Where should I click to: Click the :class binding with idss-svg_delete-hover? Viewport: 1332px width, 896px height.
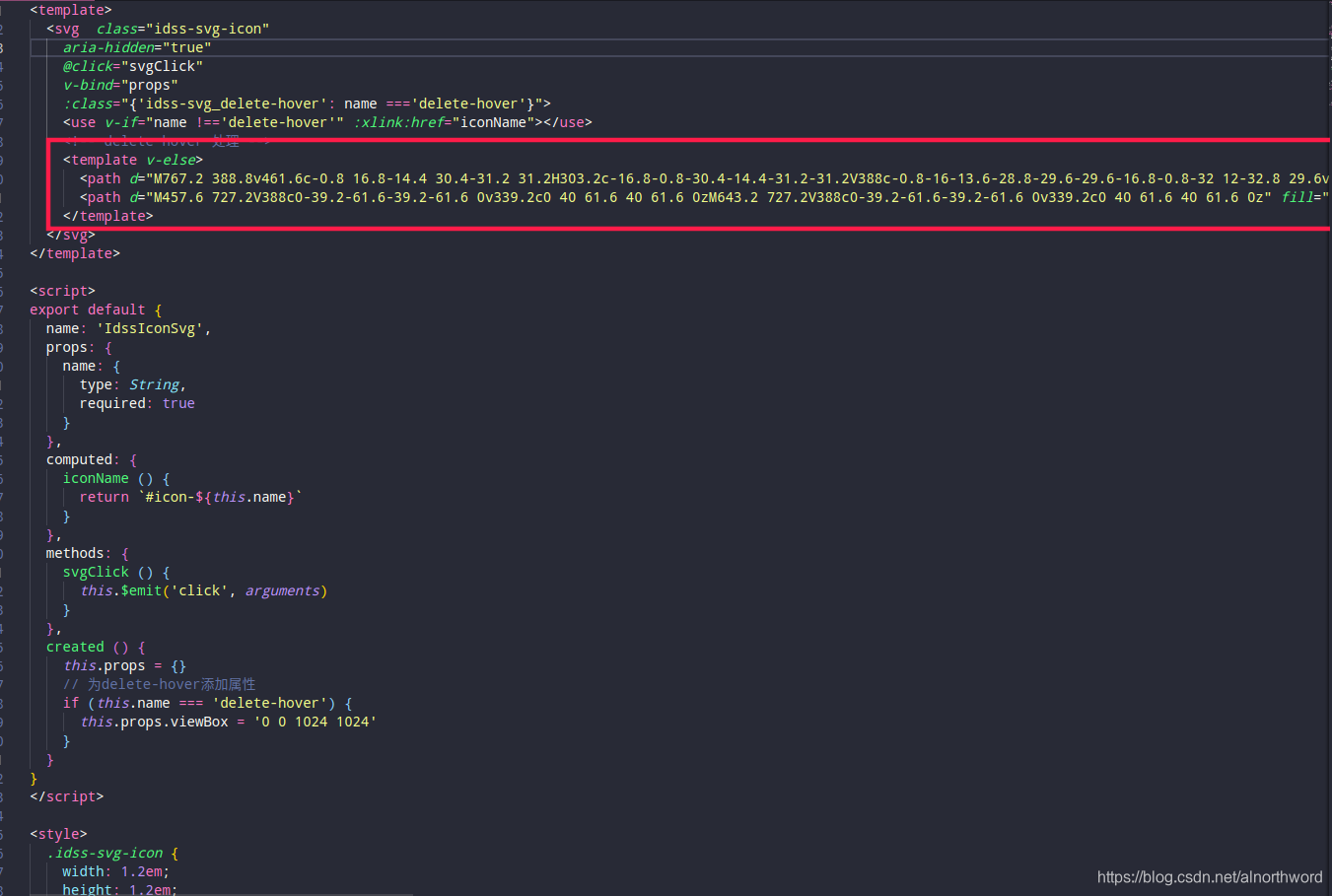click(307, 103)
